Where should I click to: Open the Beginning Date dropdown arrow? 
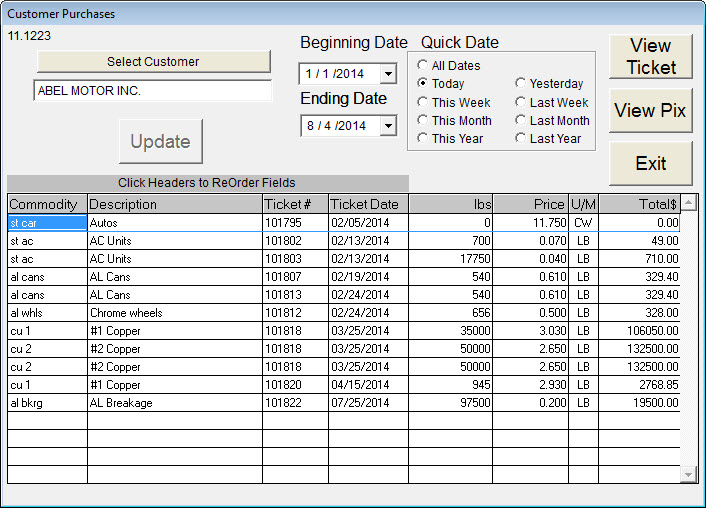pyautogui.click(x=388, y=74)
